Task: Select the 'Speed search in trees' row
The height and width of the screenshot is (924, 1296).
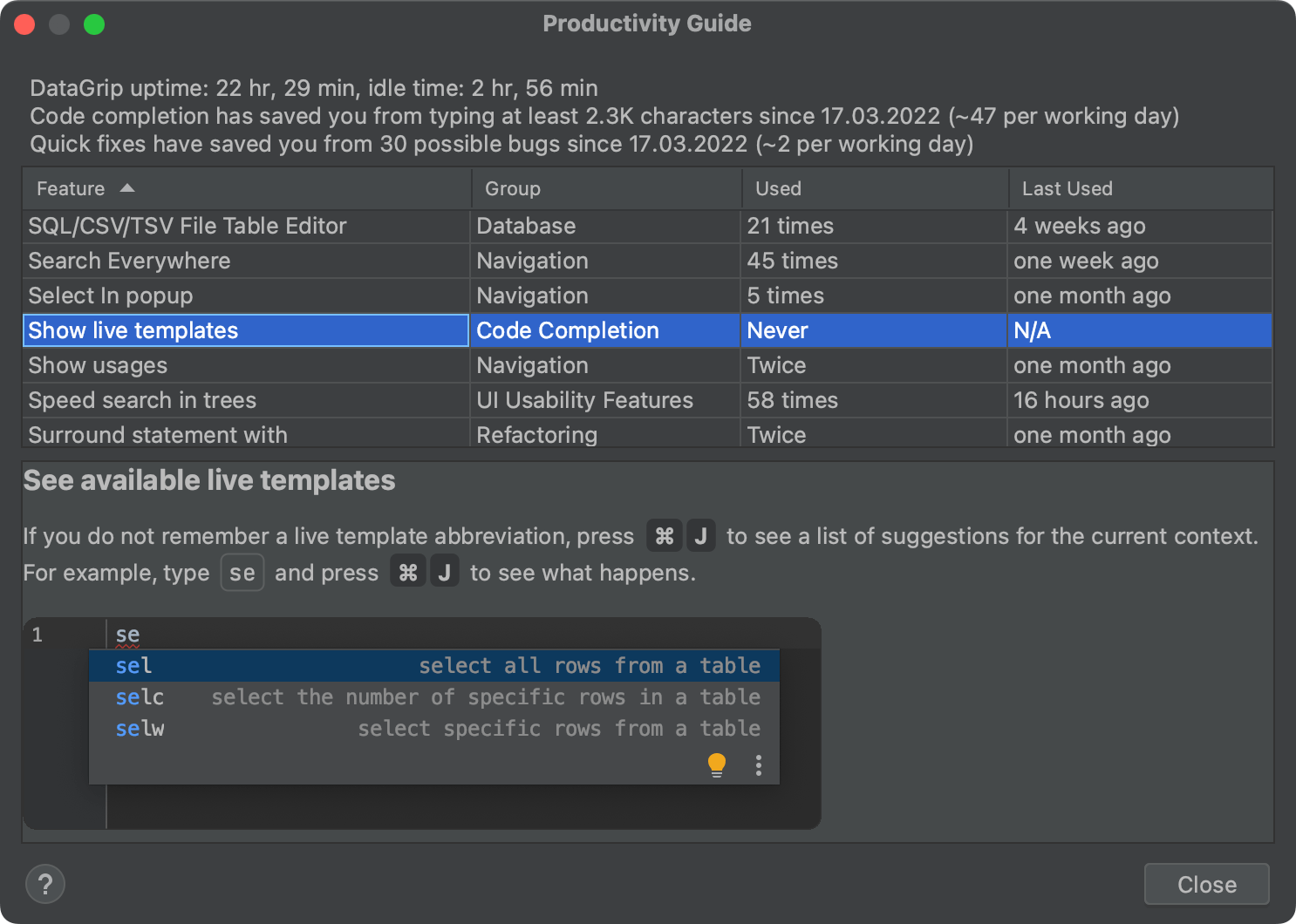Action: tap(245, 400)
